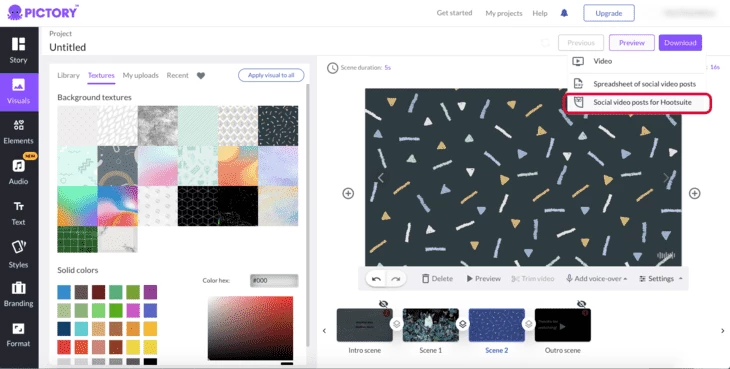Select Outro scene thumbnail
730x369 pixels.
562,325
